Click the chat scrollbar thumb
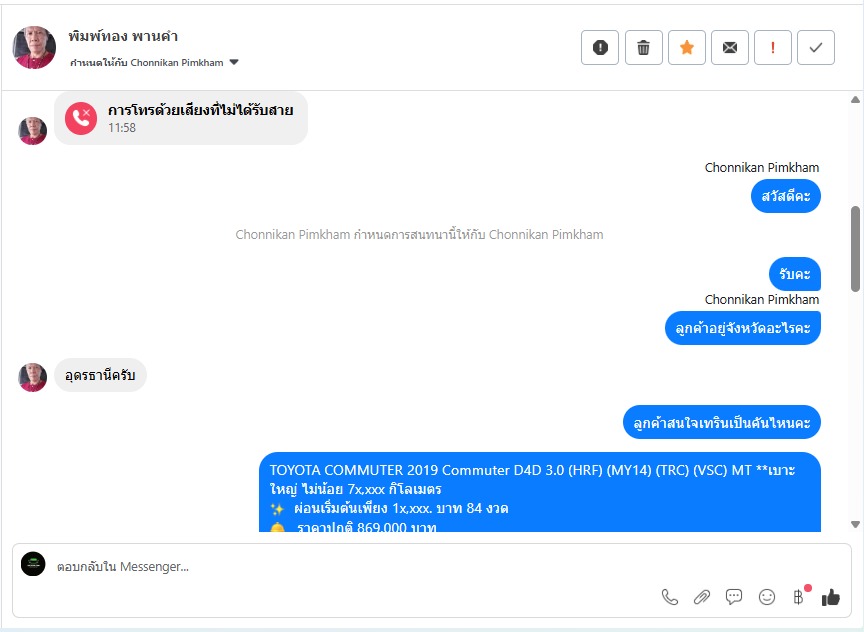The height and width of the screenshot is (632, 864). (x=855, y=249)
